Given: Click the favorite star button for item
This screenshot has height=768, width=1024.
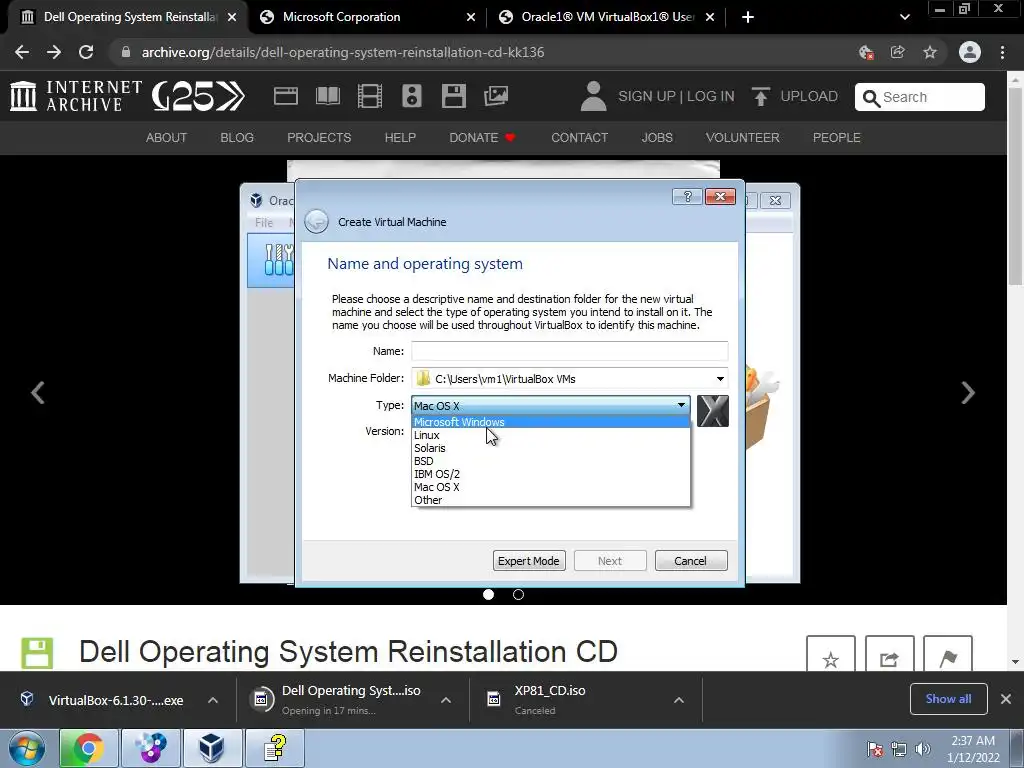Looking at the screenshot, I should pyautogui.click(x=831, y=655).
